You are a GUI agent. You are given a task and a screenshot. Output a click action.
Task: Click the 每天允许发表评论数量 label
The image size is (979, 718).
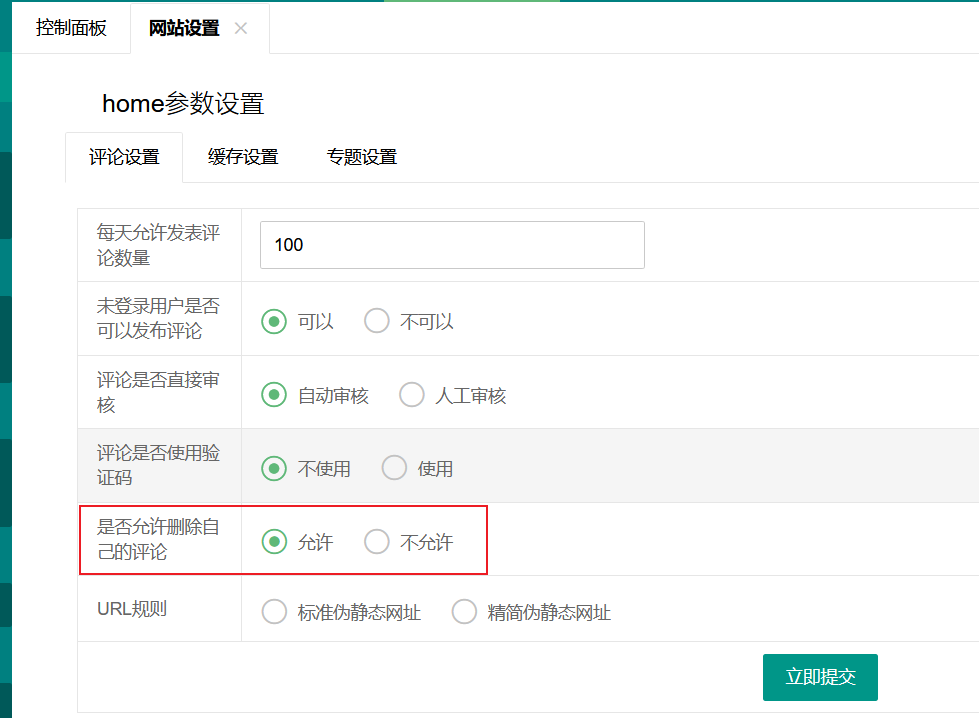[158, 245]
